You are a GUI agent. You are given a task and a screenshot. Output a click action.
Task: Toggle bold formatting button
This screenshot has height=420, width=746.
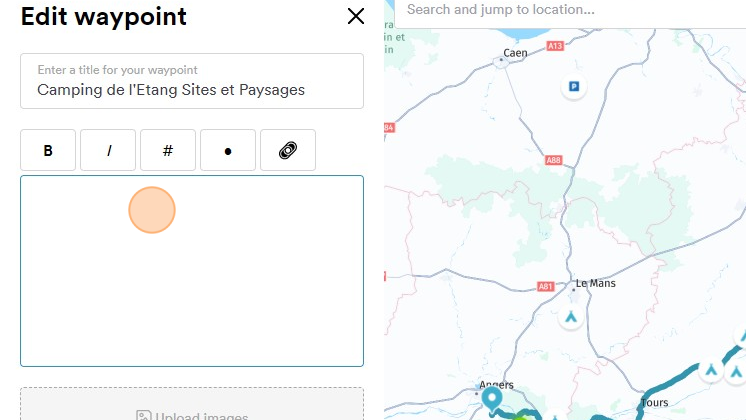(x=48, y=150)
